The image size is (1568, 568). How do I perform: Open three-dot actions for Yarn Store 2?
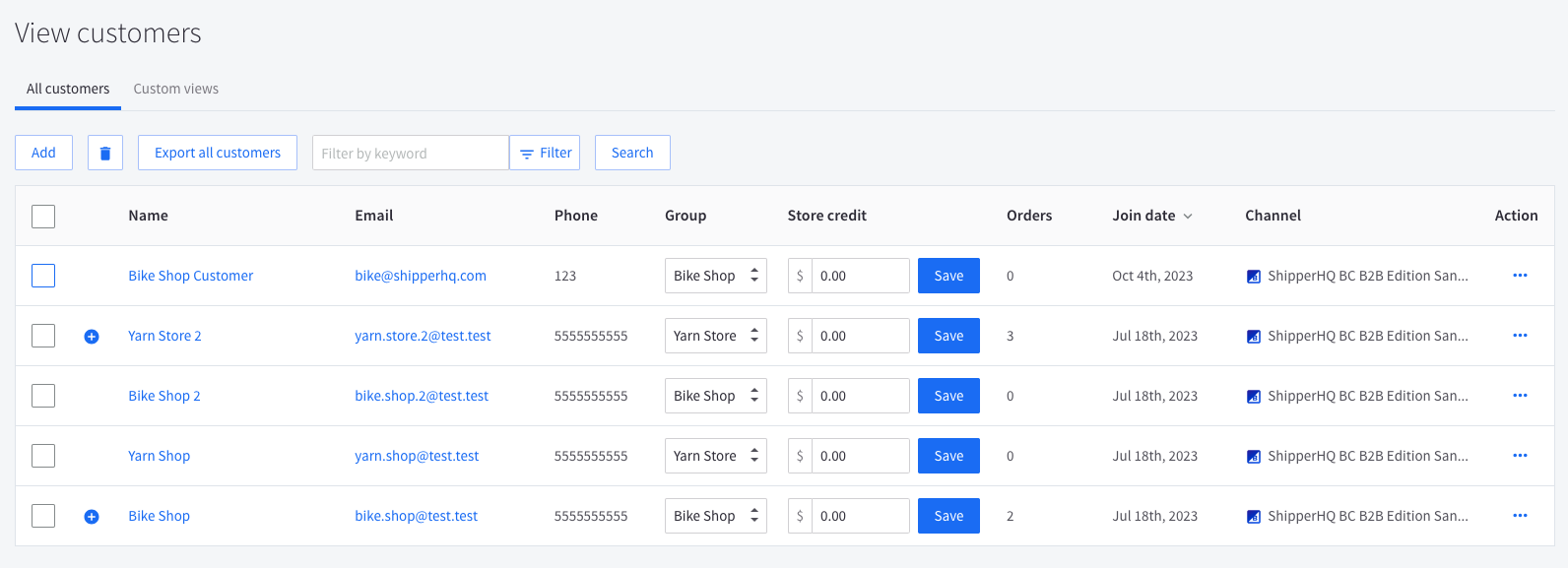tap(1520, 336)
